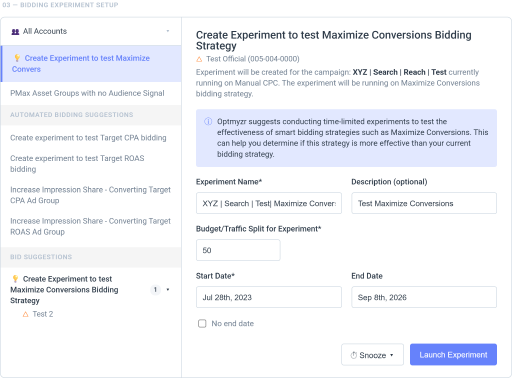This screenshot has width=512, height=378.
Task: Click the Bid Suggestions section header
Action: pyautogui.click(x=41, y=257)
